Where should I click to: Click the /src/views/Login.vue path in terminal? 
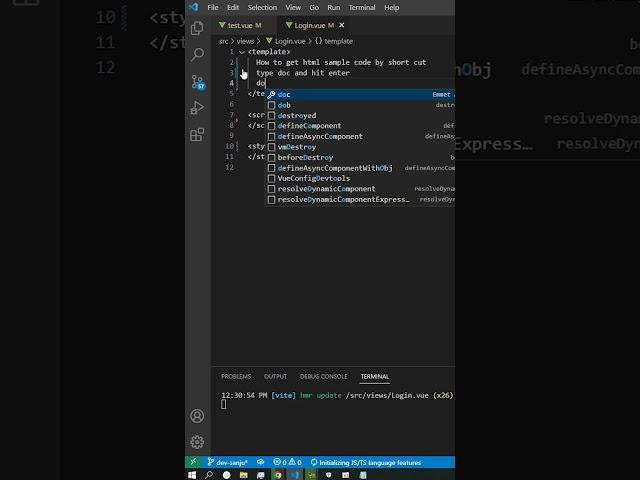(x=387, y=395)
